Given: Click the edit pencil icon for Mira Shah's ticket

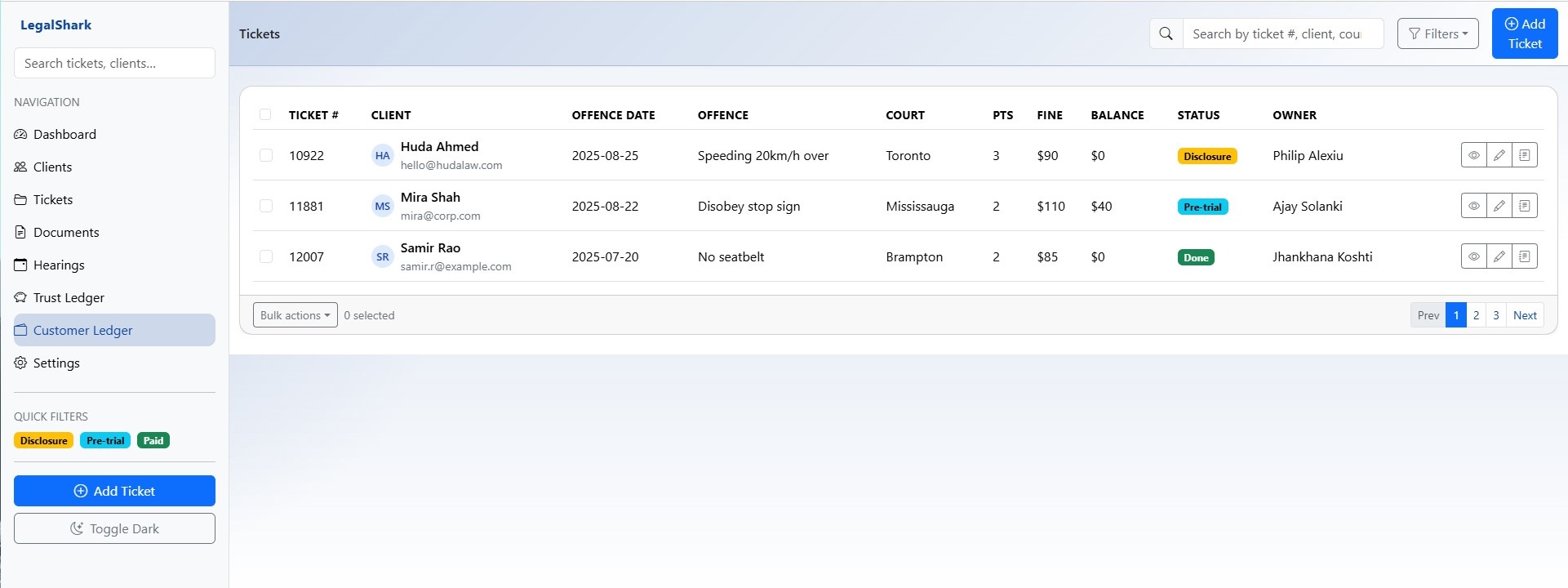Looking at the screenshot, I should (x=1499, y=206).
